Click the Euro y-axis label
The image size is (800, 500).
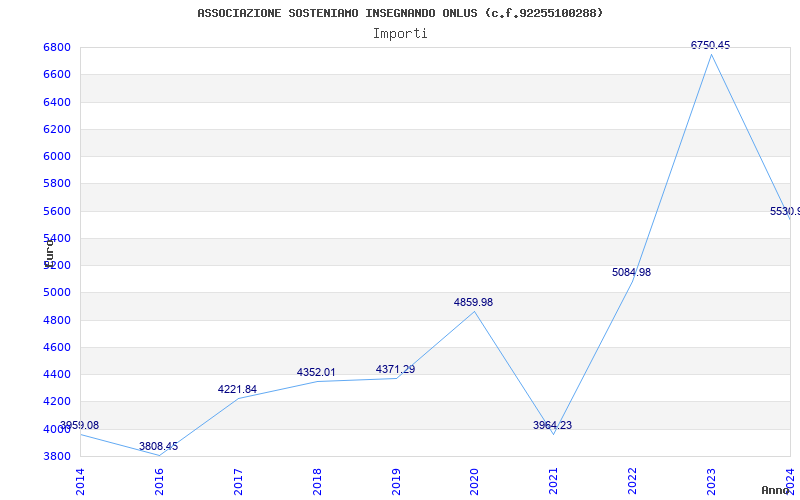49,253
